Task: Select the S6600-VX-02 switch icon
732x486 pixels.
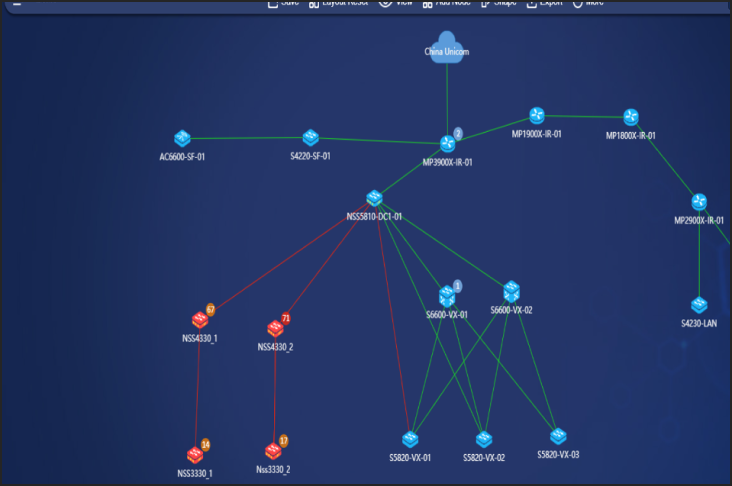Action: 511,292
